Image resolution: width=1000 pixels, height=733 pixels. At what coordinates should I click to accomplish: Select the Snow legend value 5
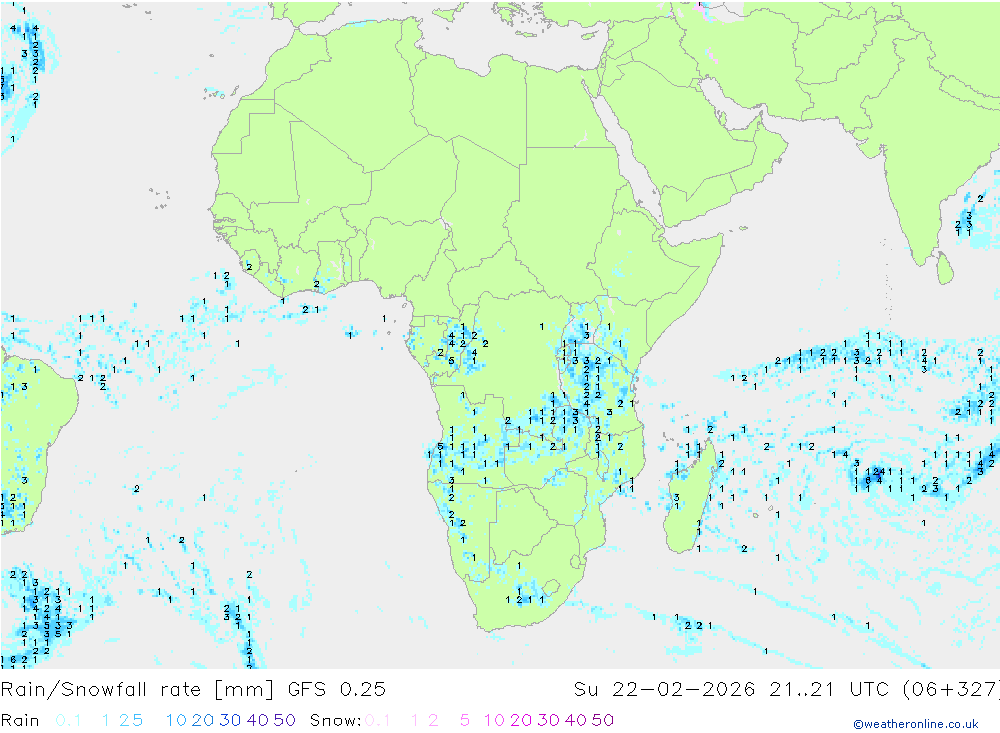(x=465, y=720)
